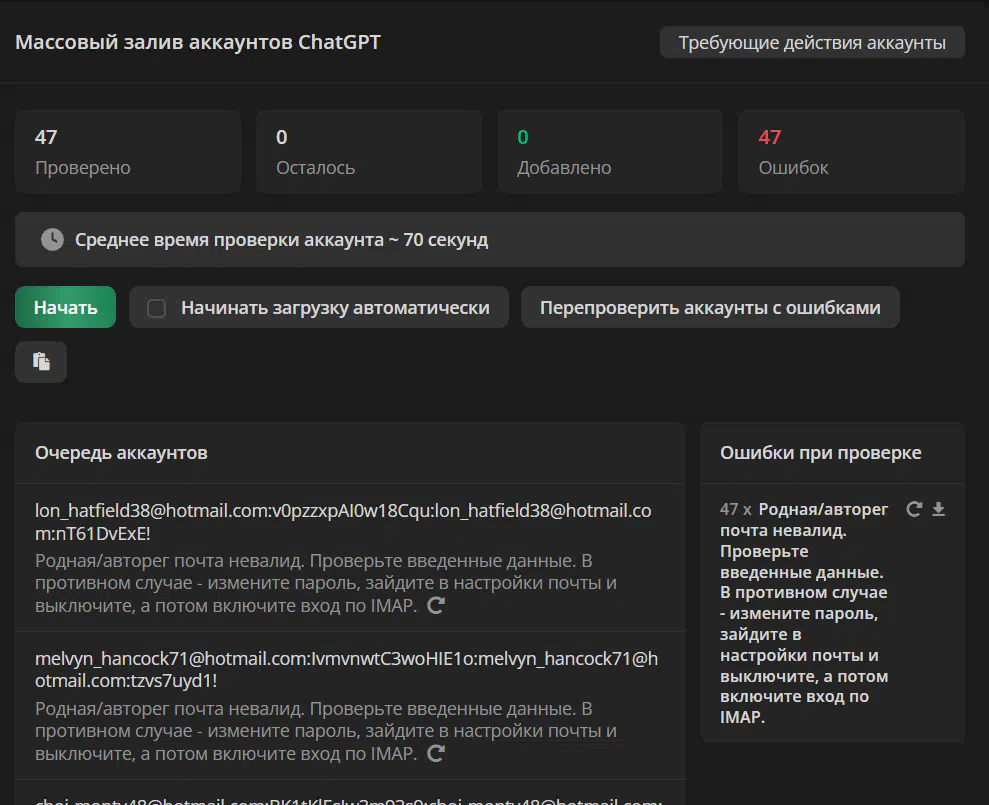Click the Очередь аккаунтов panel header
This screenshot has width=989, height=805.
(x=121, y=453)
